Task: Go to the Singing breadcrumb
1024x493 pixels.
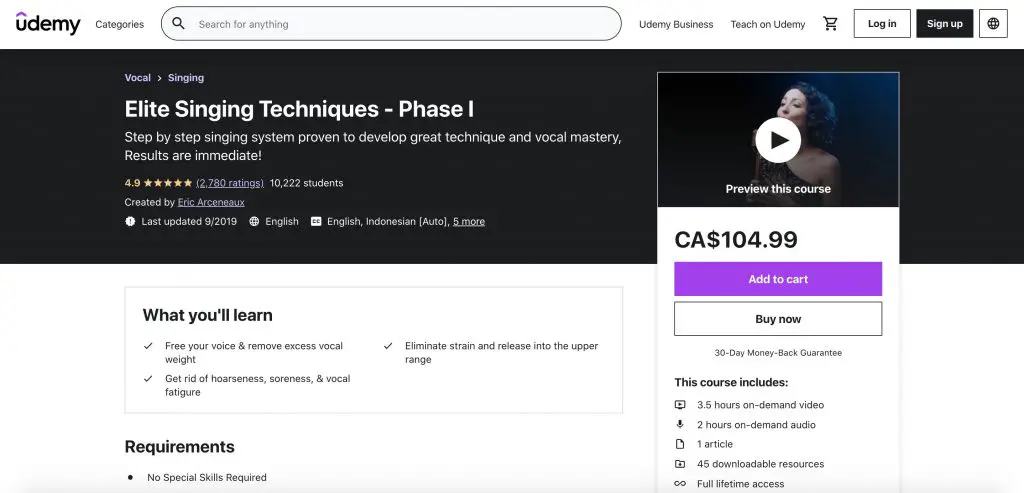Action: 185,78
